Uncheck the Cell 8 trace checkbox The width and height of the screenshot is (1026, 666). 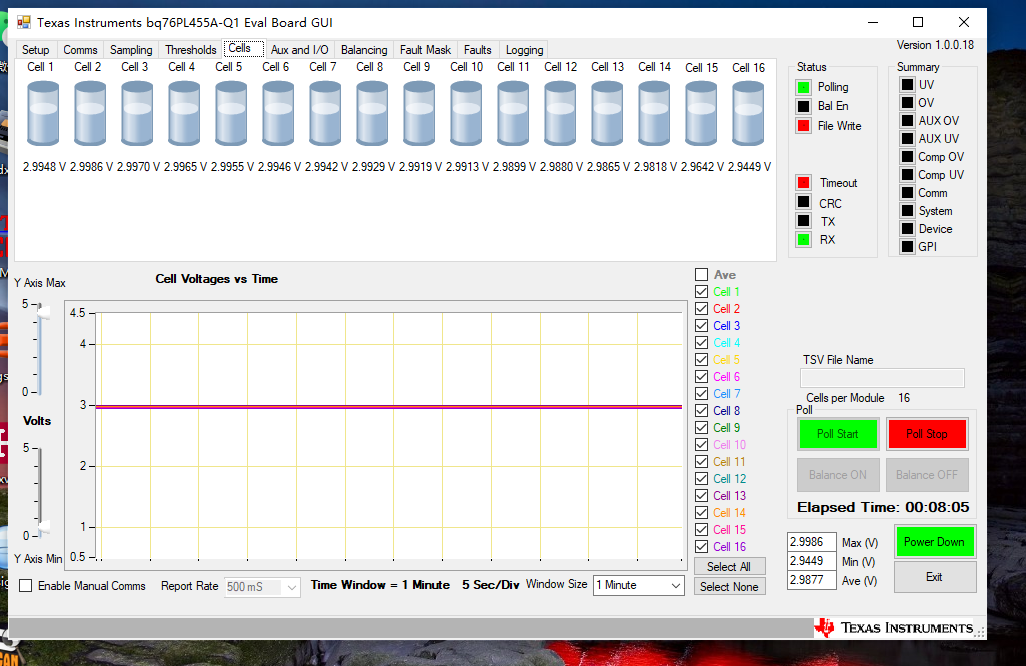701,411
